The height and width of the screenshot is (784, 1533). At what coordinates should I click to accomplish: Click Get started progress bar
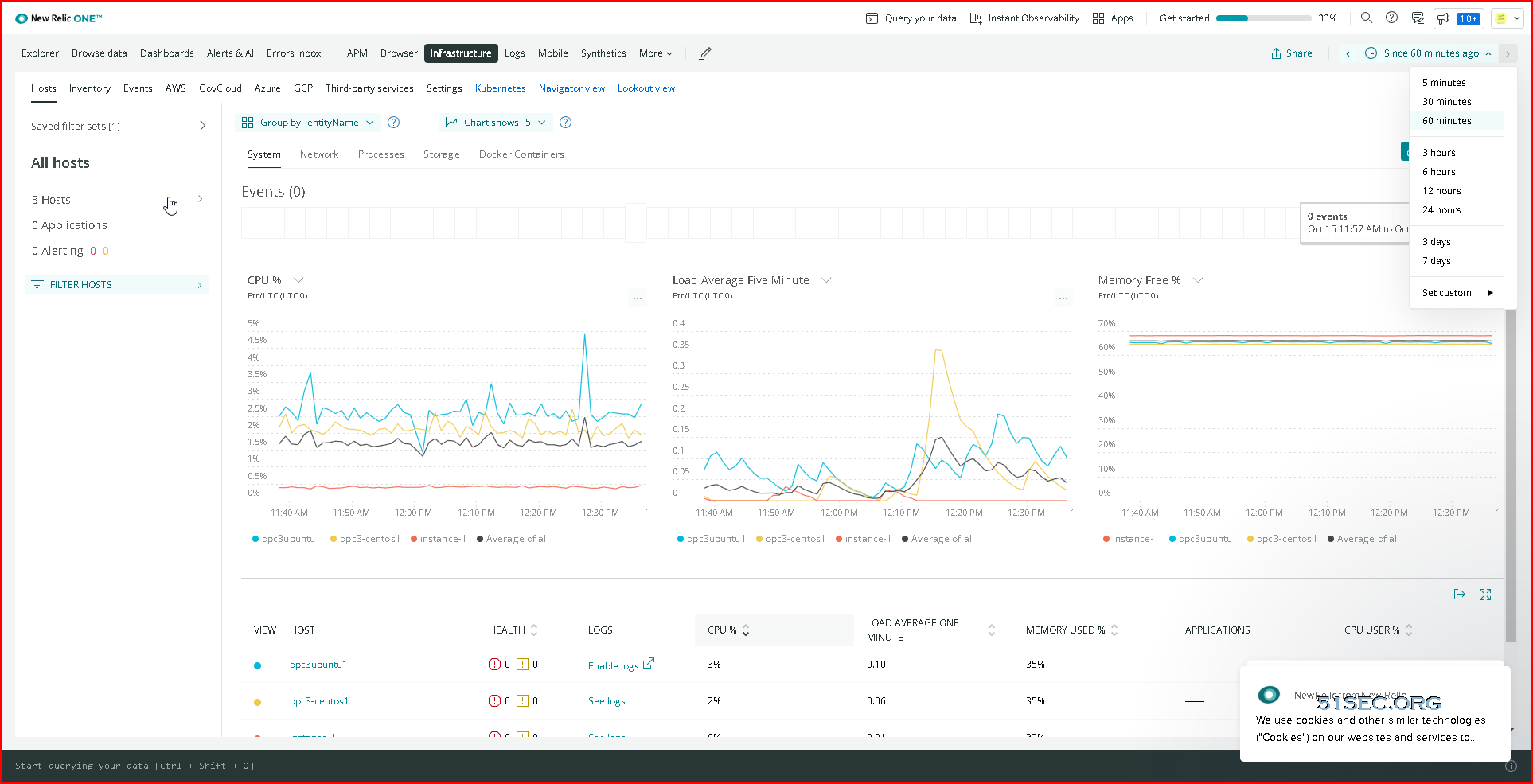pos(1263,18)
